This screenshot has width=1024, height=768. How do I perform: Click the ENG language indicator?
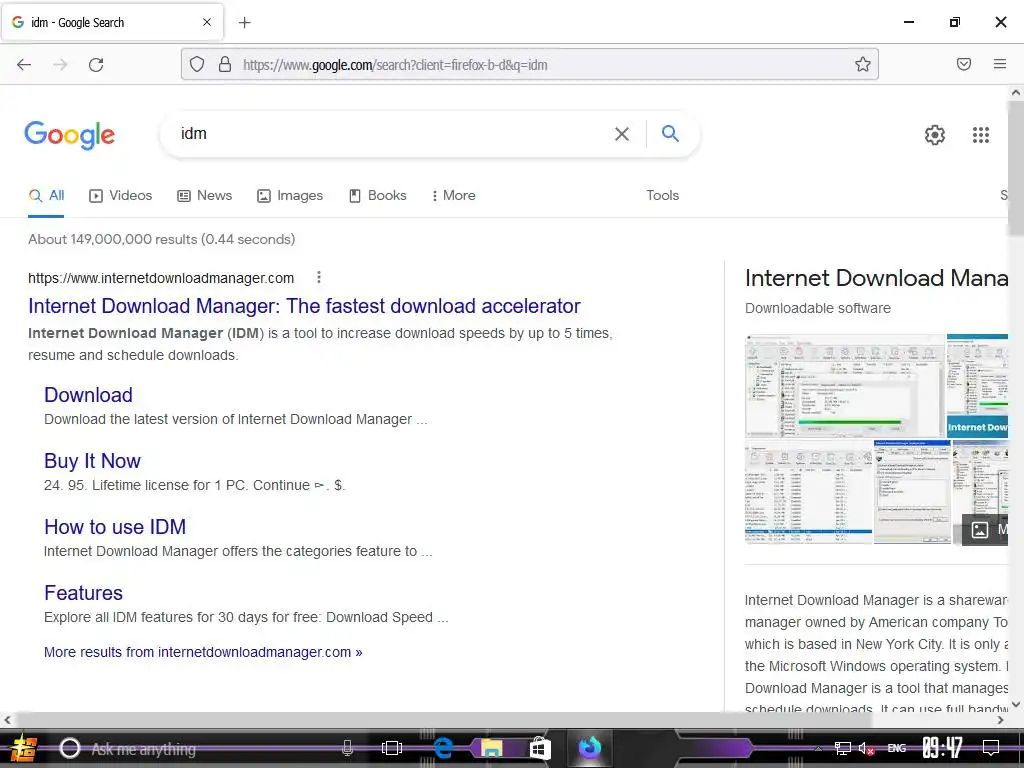click(897, 748)
